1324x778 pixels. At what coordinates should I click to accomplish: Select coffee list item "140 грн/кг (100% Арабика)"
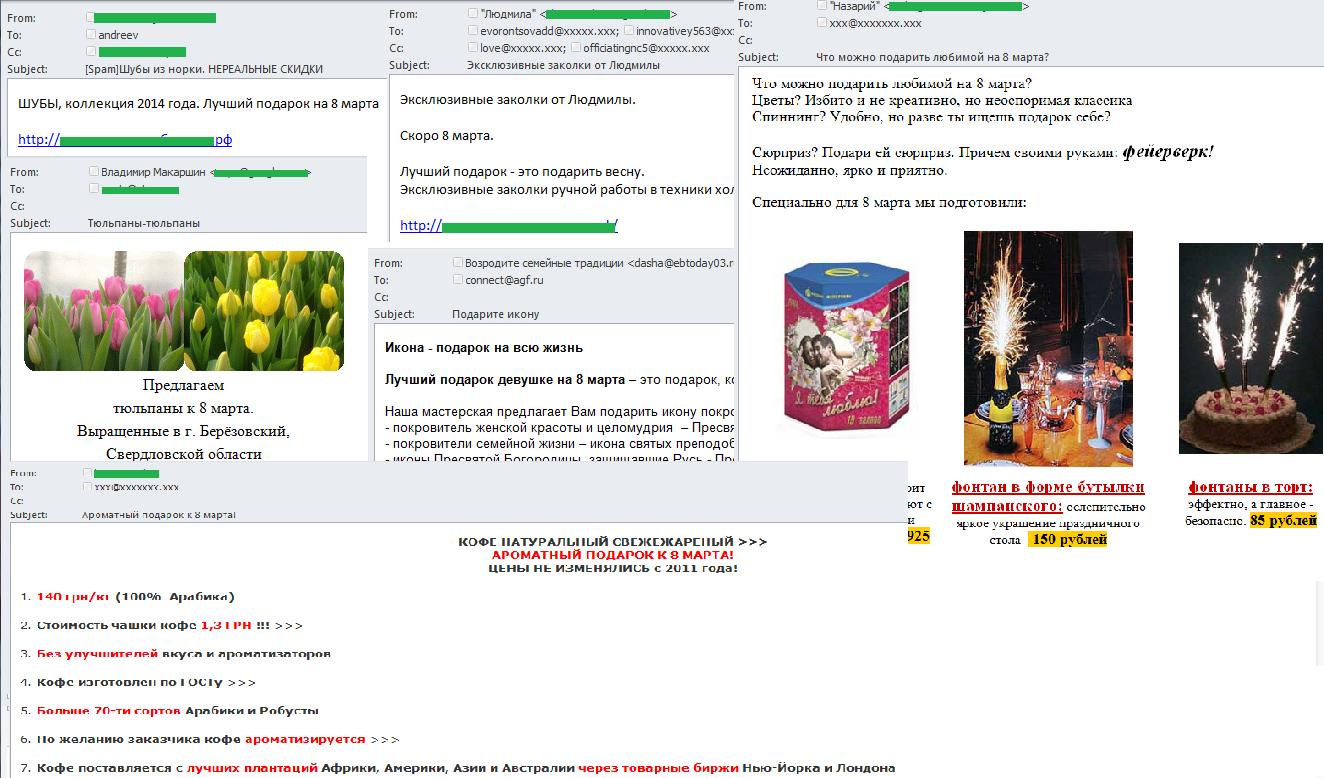[x=135, y=597]
